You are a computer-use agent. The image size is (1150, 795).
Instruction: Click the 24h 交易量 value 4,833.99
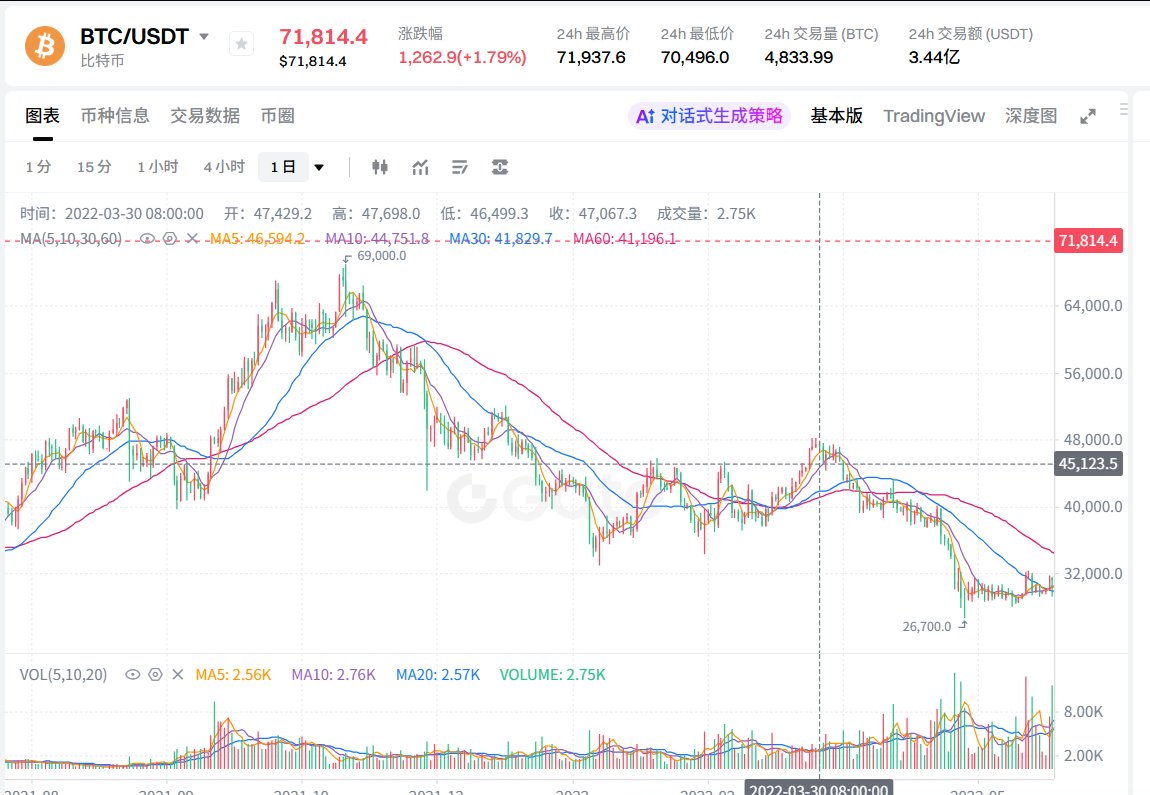point(799,57)
